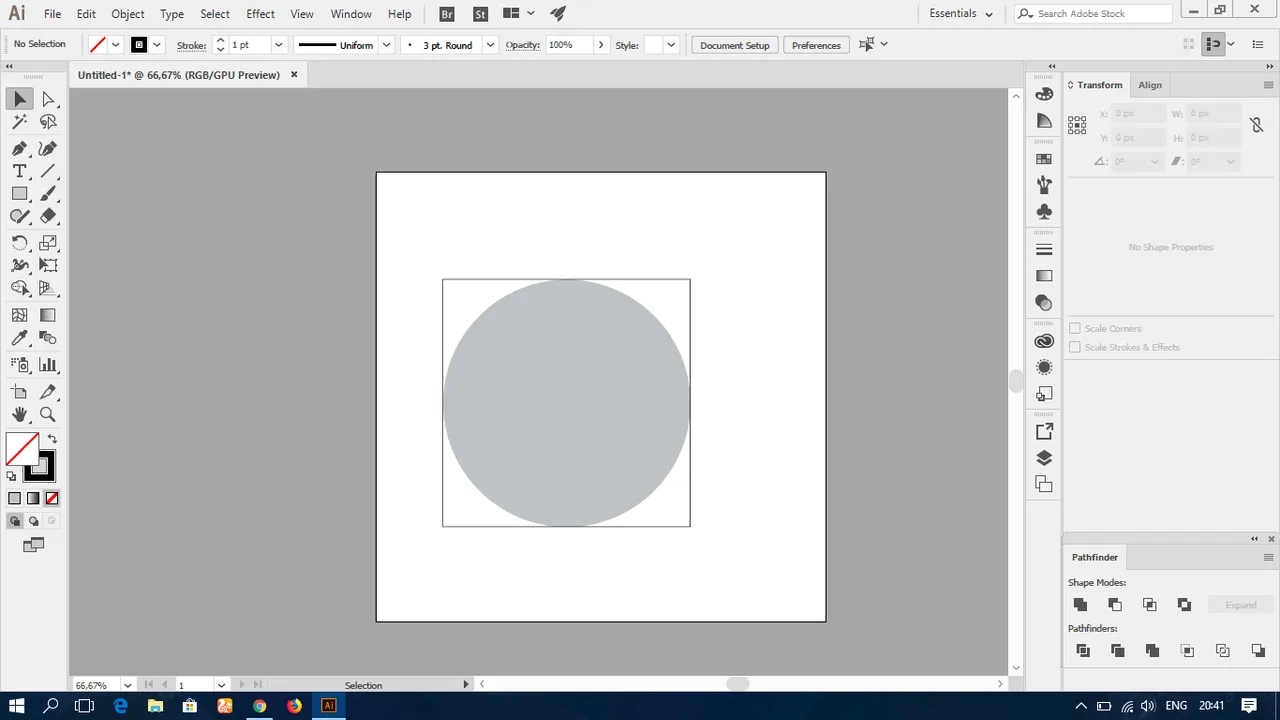Image resolution: width=1280 pixels, height=720 pixels.
Task: Open the Layers panel icon
Action: [1044, 458]
